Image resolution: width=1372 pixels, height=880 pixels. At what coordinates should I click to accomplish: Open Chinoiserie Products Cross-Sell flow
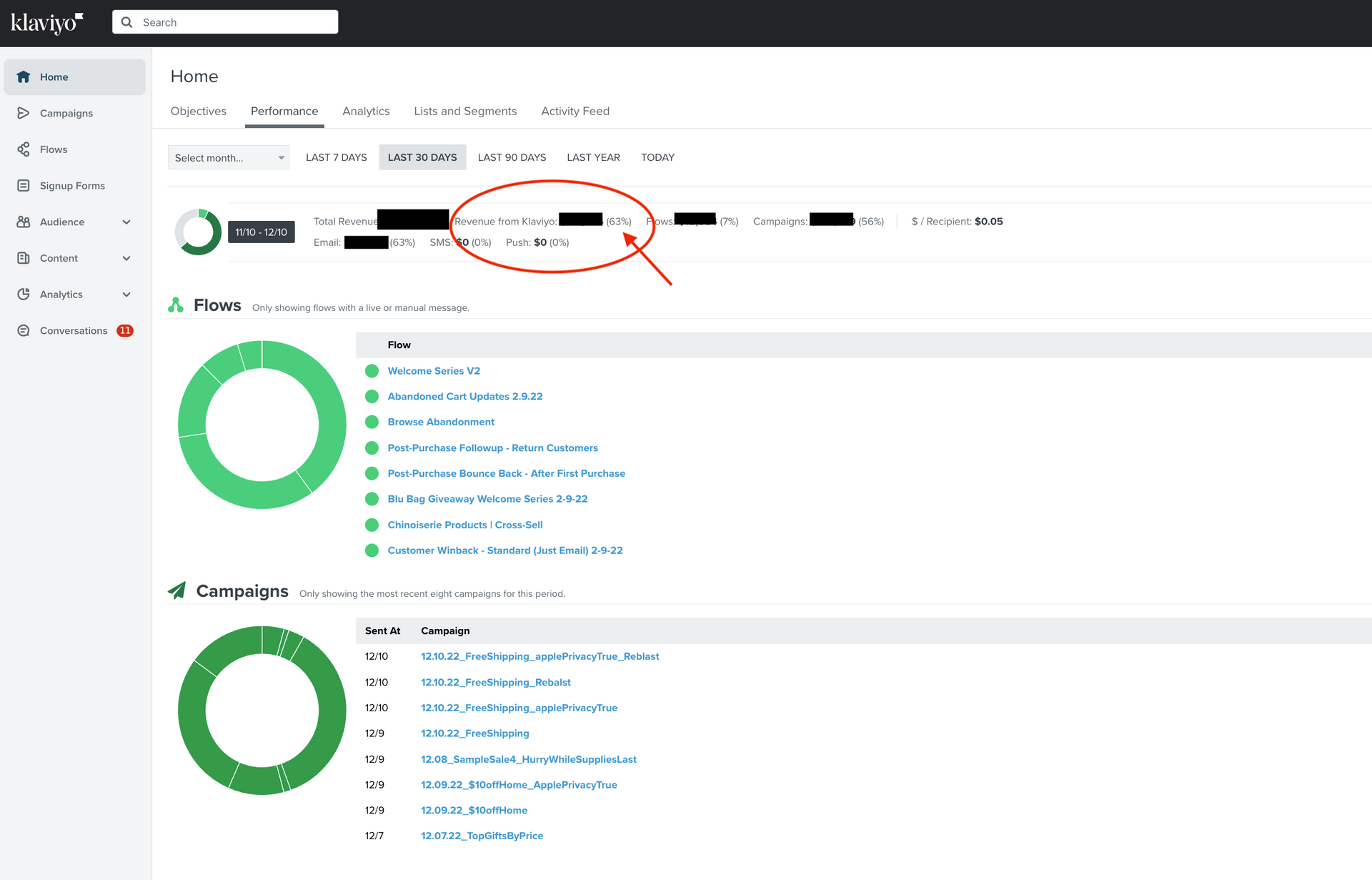click(x=465, y=525)
